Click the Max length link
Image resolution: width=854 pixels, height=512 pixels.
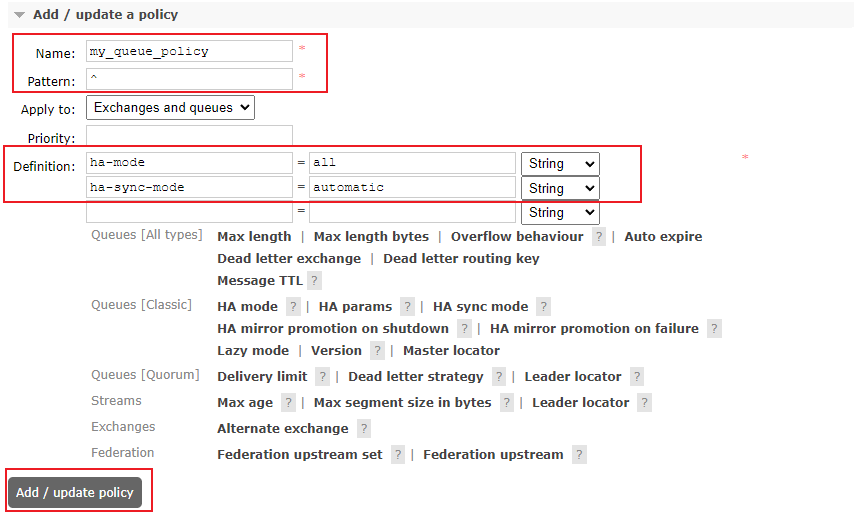[254, 237]
